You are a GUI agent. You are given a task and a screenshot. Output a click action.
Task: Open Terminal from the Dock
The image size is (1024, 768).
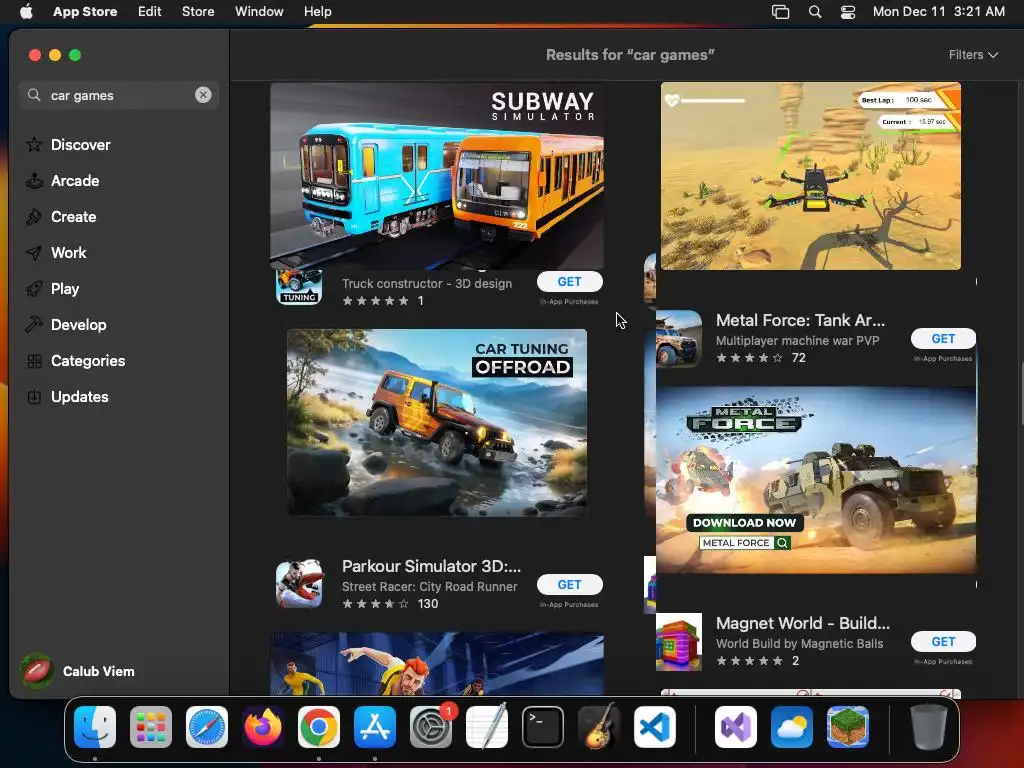[543, 727]
